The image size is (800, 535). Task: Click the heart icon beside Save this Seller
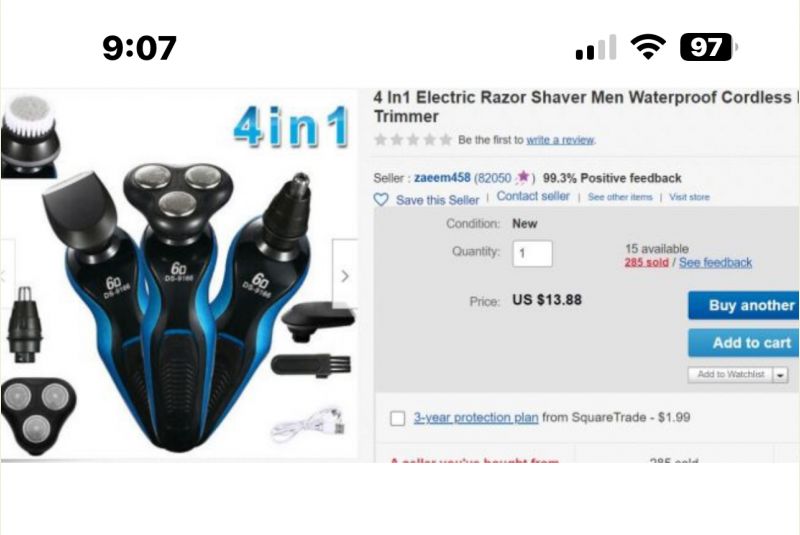381,199
